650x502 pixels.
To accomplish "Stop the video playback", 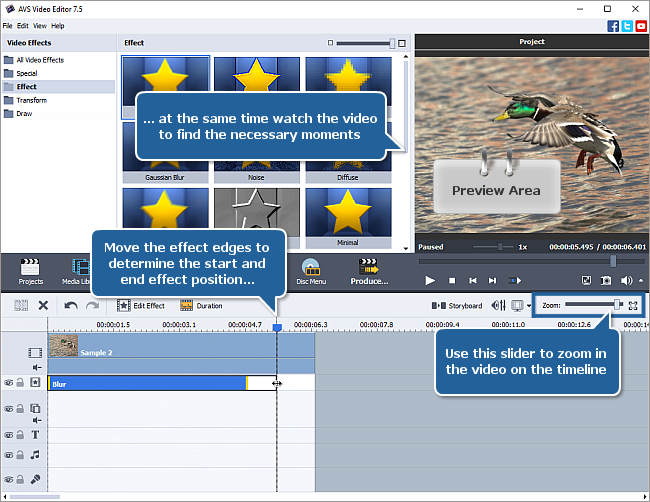I will (x=452, y=281).
